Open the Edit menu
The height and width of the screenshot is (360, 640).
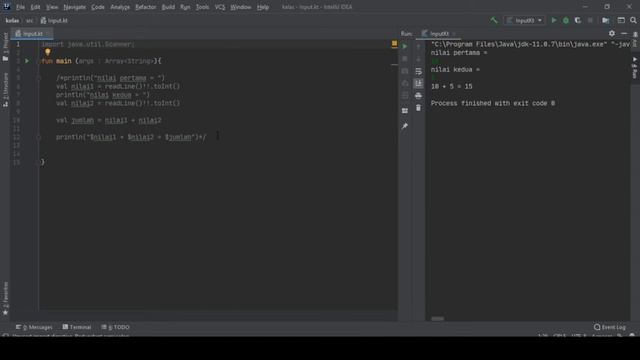click(35, 7)
